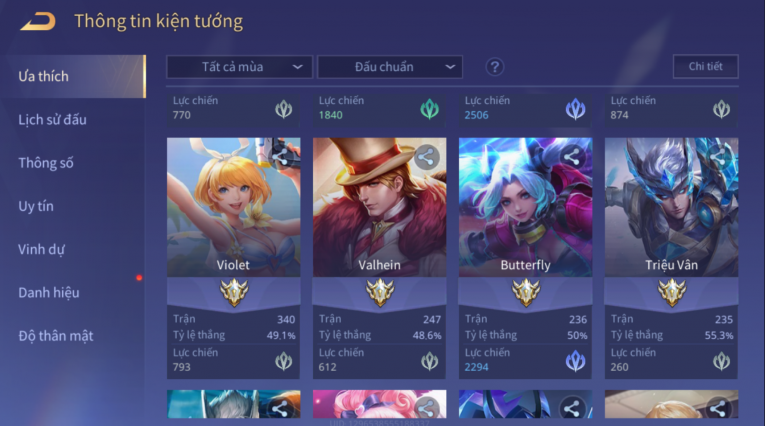
Task: Click Butterfly's blue power emblem for 2294
Action: (x=575, y=361)
